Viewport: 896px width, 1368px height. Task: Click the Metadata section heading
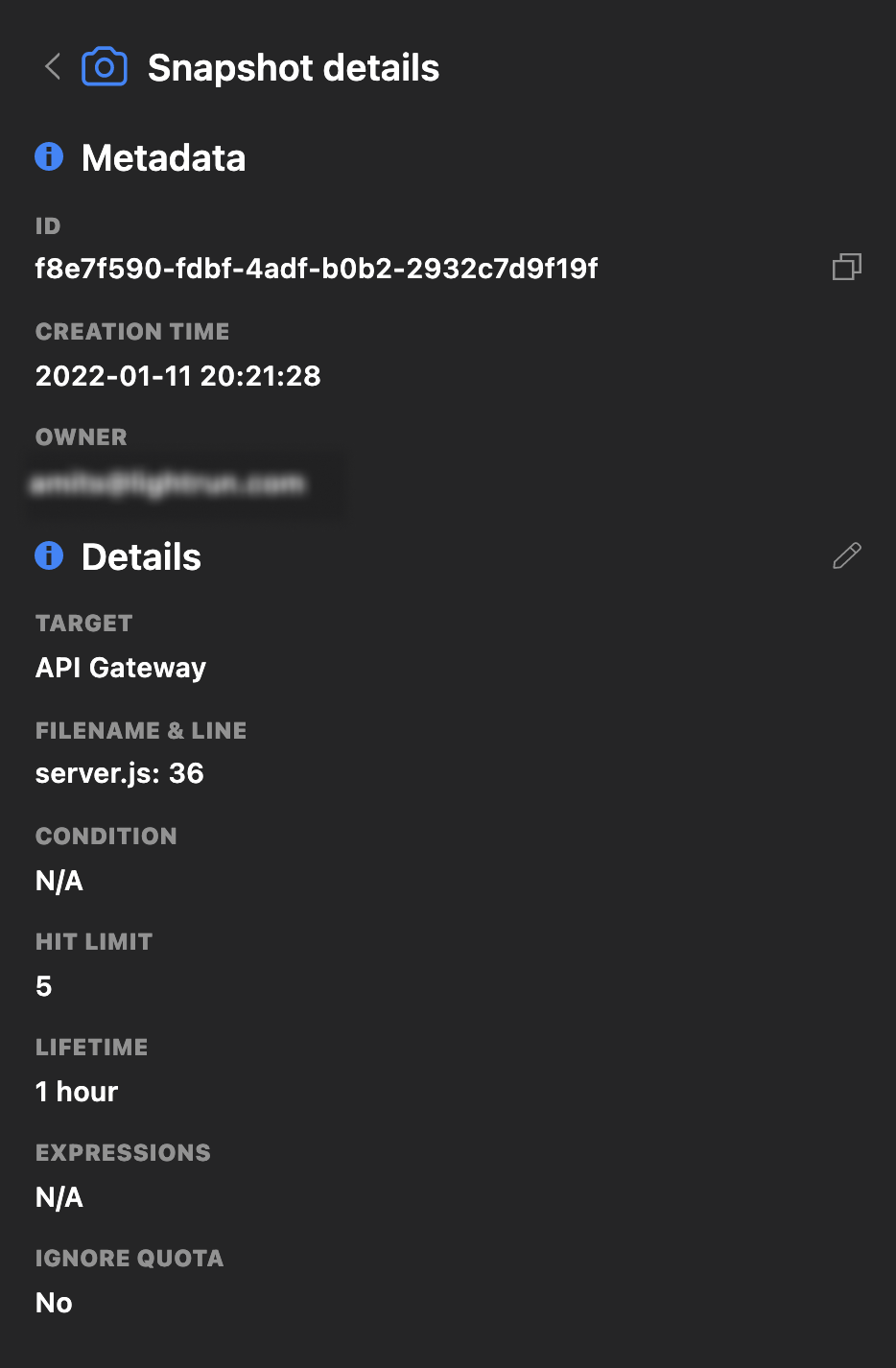163,158
